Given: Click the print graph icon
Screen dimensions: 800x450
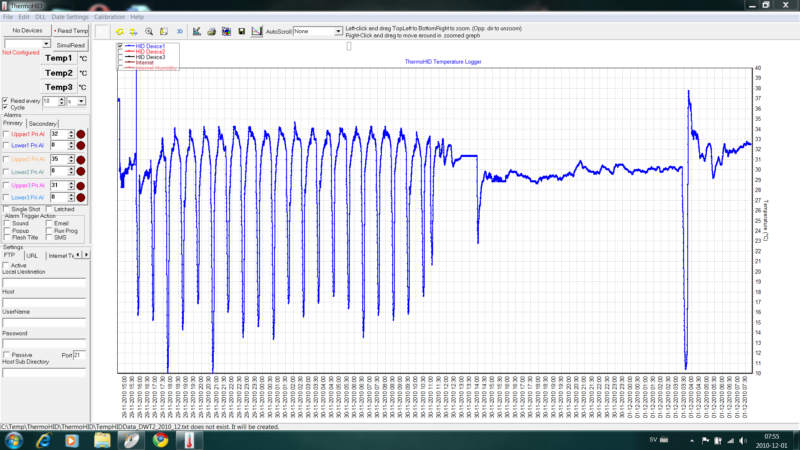Looking at the screenshot, I should [x=211, y=31].
